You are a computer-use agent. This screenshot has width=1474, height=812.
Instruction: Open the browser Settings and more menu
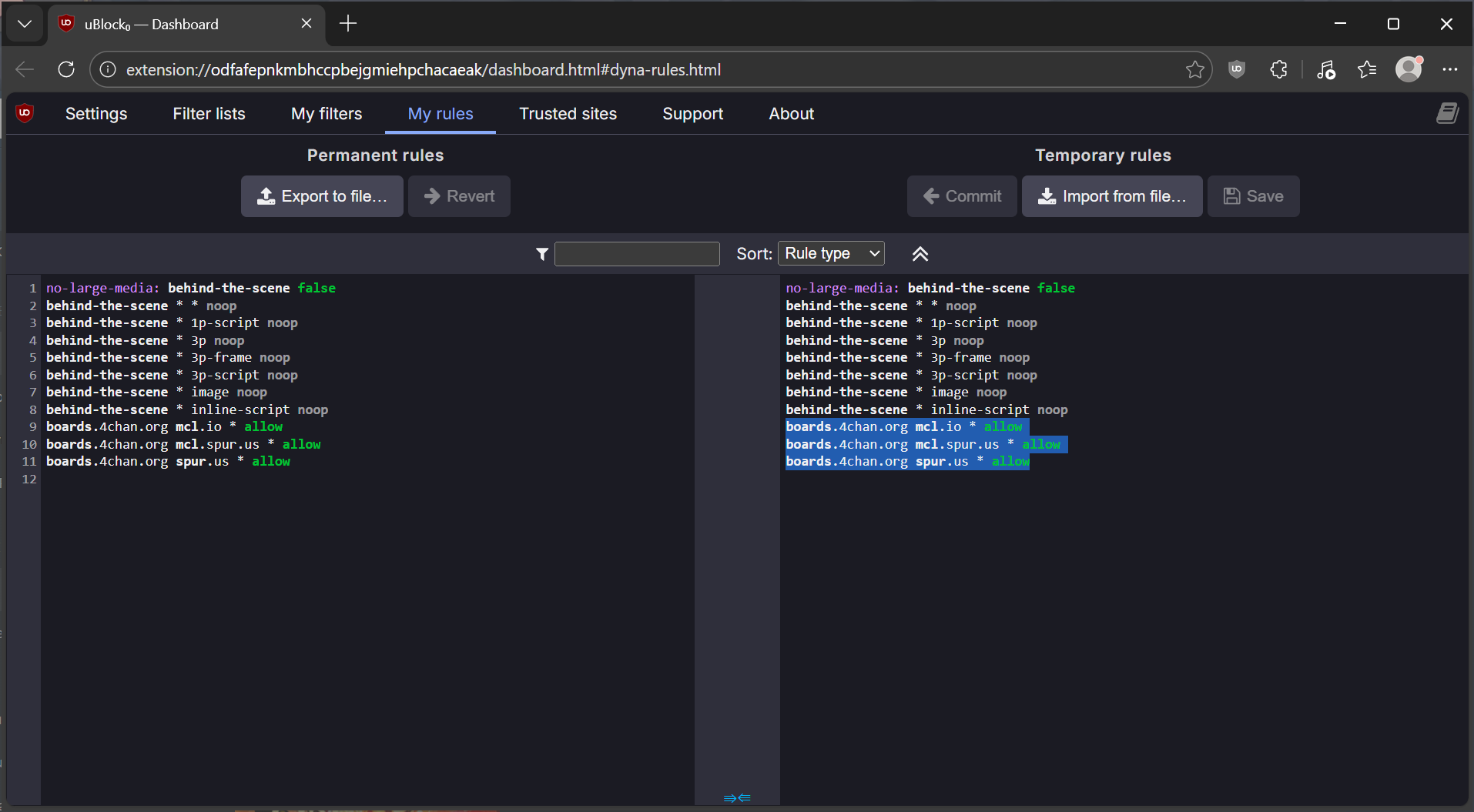click(x=1449, y=69)
